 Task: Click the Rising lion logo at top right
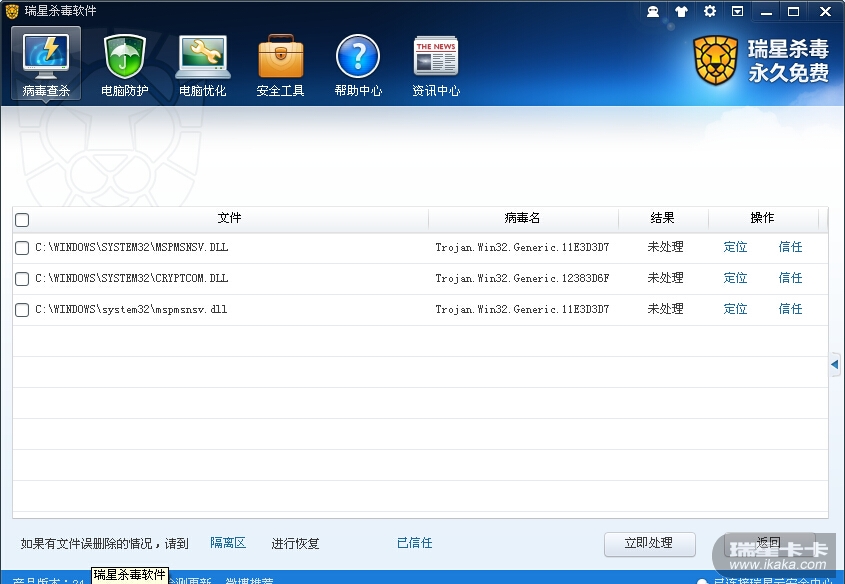click(715, 60)
